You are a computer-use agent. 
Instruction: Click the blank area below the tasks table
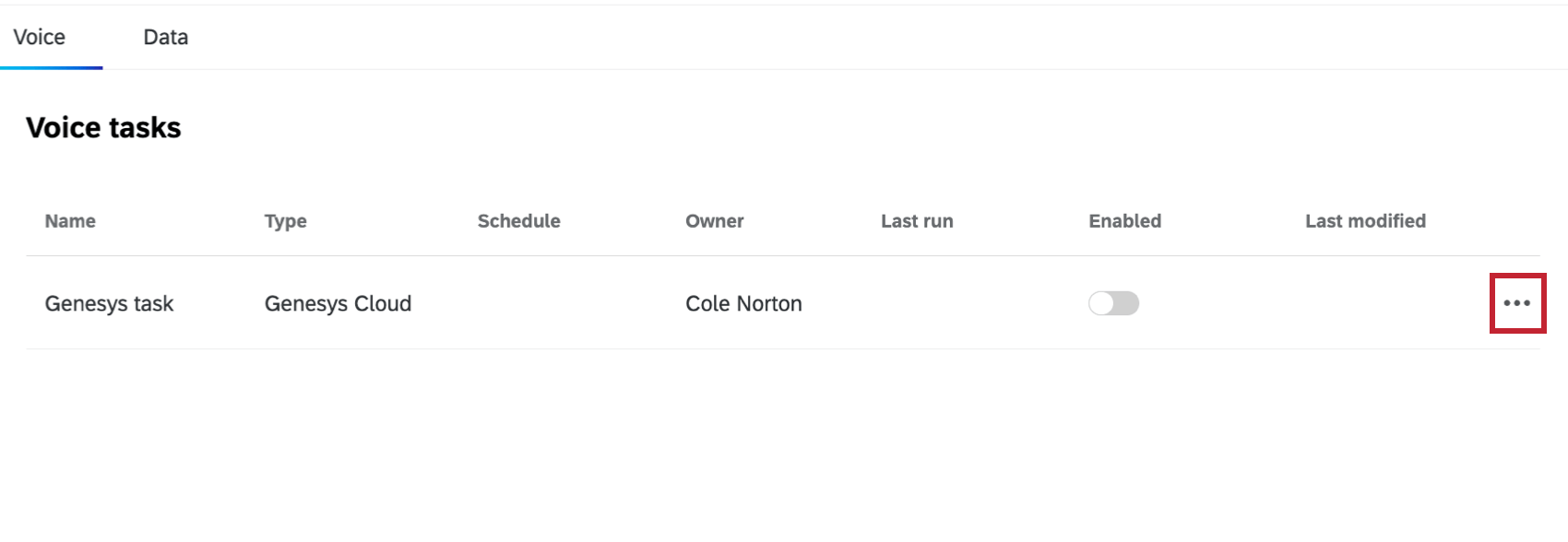click(x=784, y=442)
